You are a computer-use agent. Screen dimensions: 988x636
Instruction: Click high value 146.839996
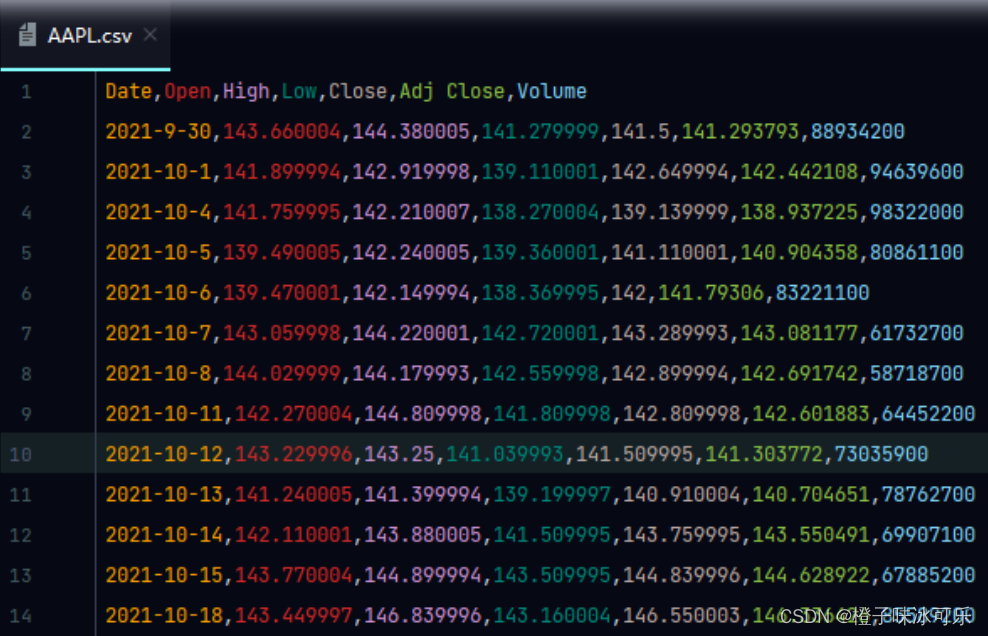pyautogui.click(x=423, y=616)
